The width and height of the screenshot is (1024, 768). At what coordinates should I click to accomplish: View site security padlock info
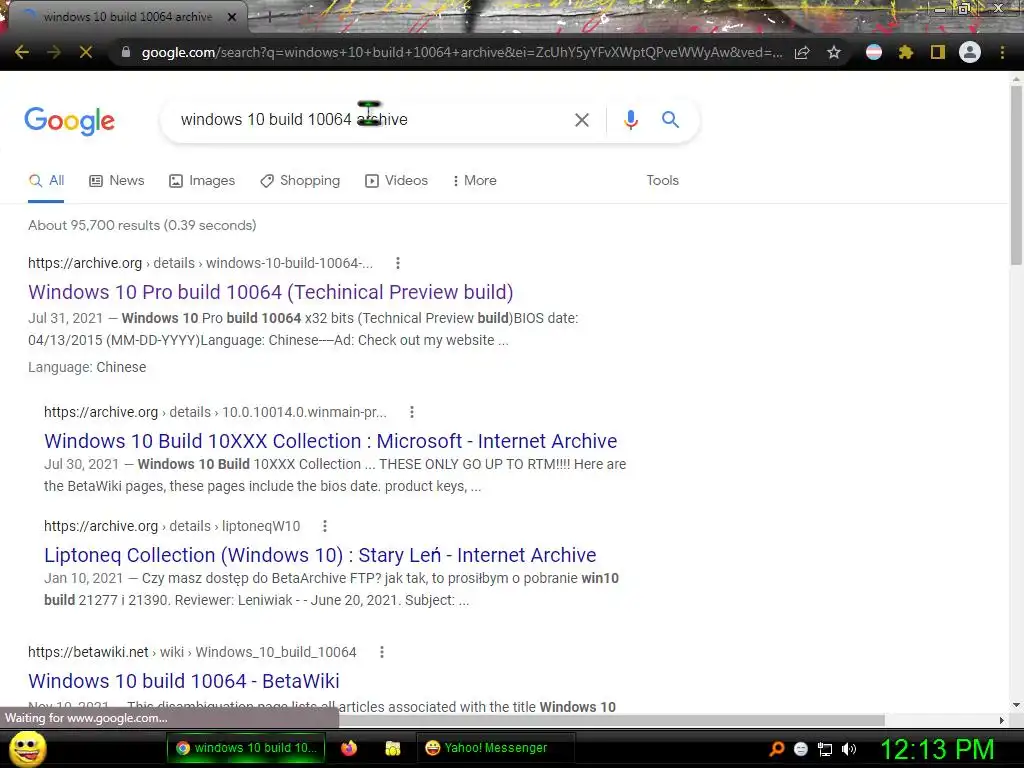tap(126, 52)
